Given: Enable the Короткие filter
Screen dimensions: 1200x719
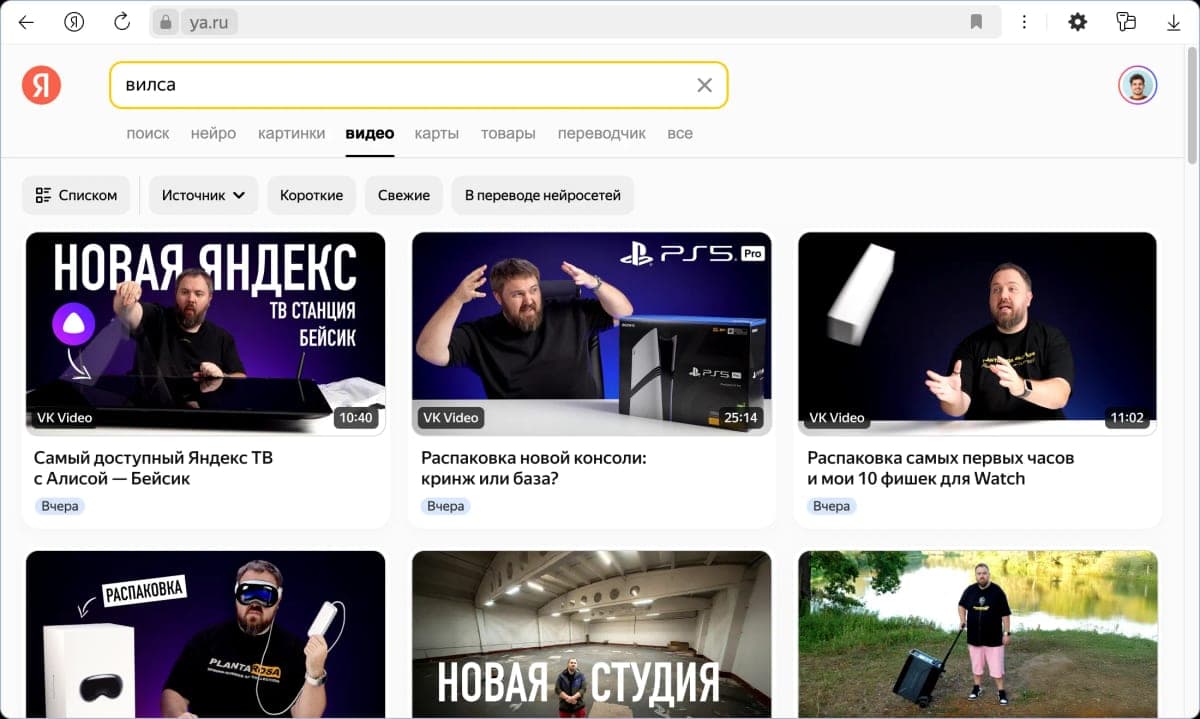Looking at the screenshot, I should tap(311, 195).
